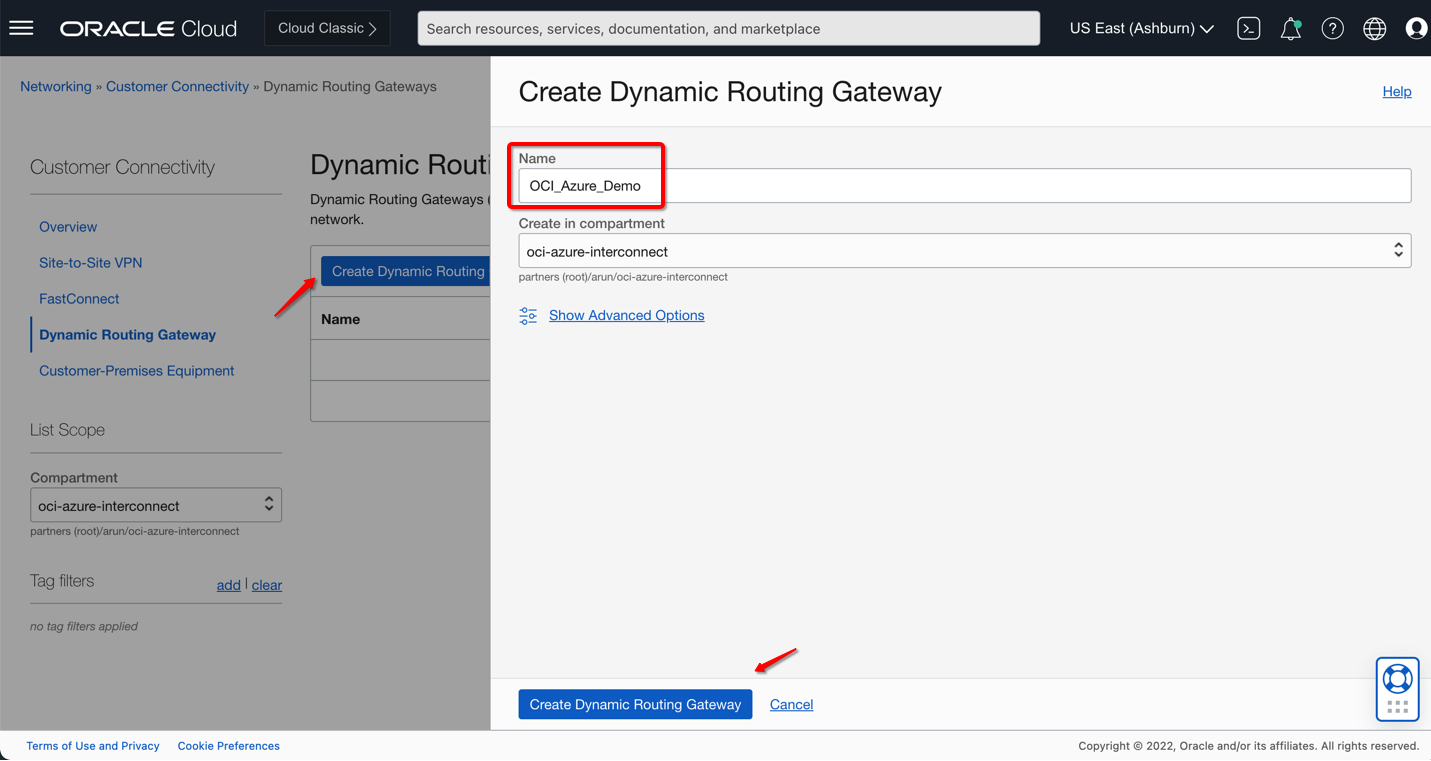Open the List Scope compartment dropdown
The height and width of the screenshot is (761, 1431).
pyautogui.click(x=156, y=505)
